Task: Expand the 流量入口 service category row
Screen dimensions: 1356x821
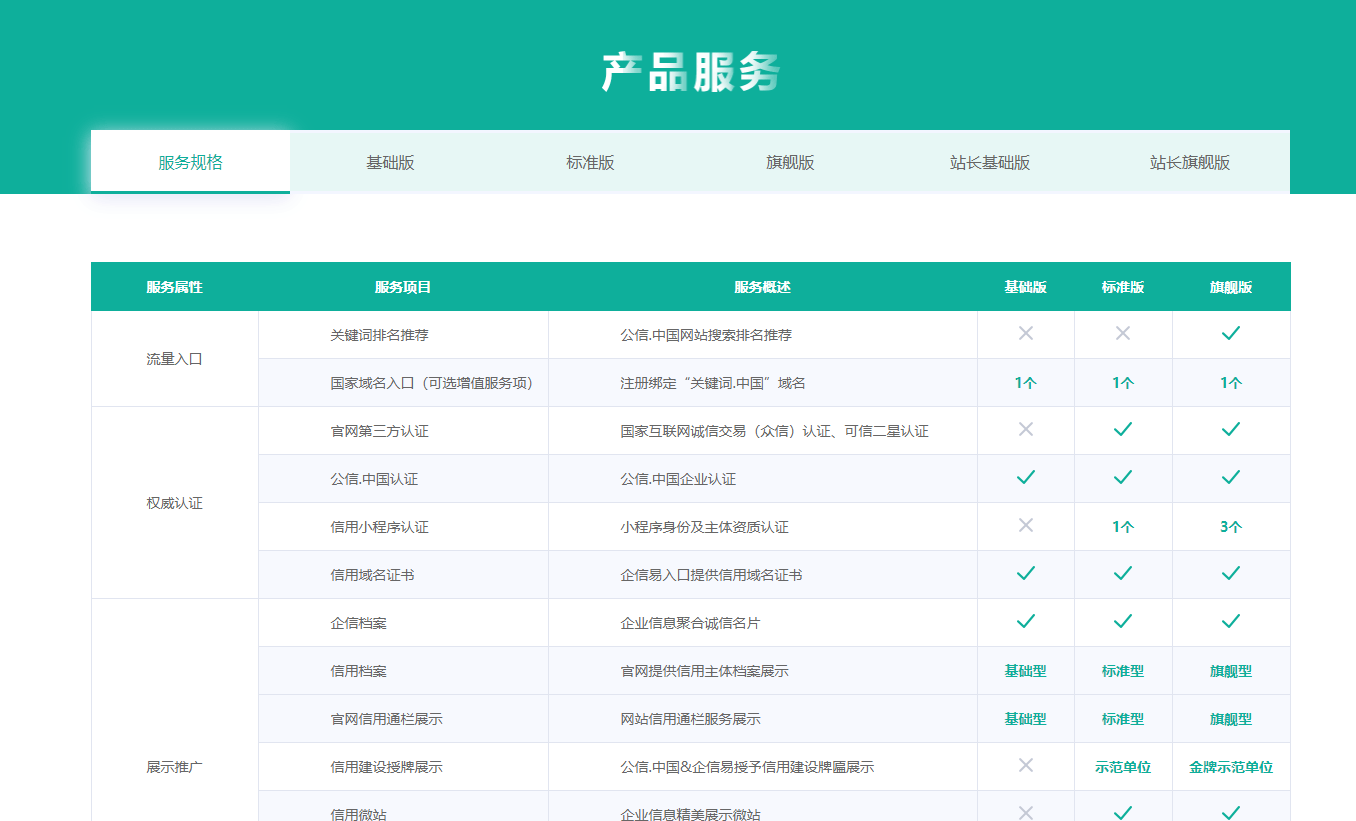Action: pyautogui.click(x=174, y=358)
